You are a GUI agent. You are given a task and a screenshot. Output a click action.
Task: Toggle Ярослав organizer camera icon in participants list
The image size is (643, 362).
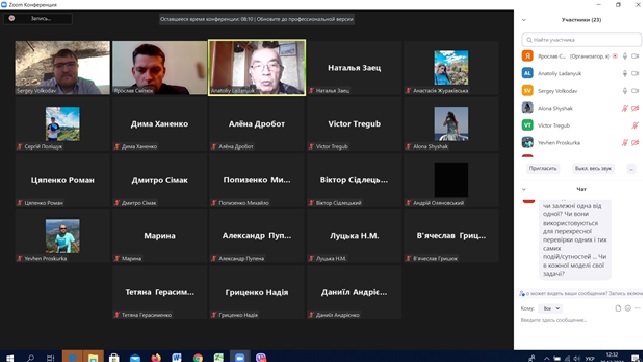635,56
